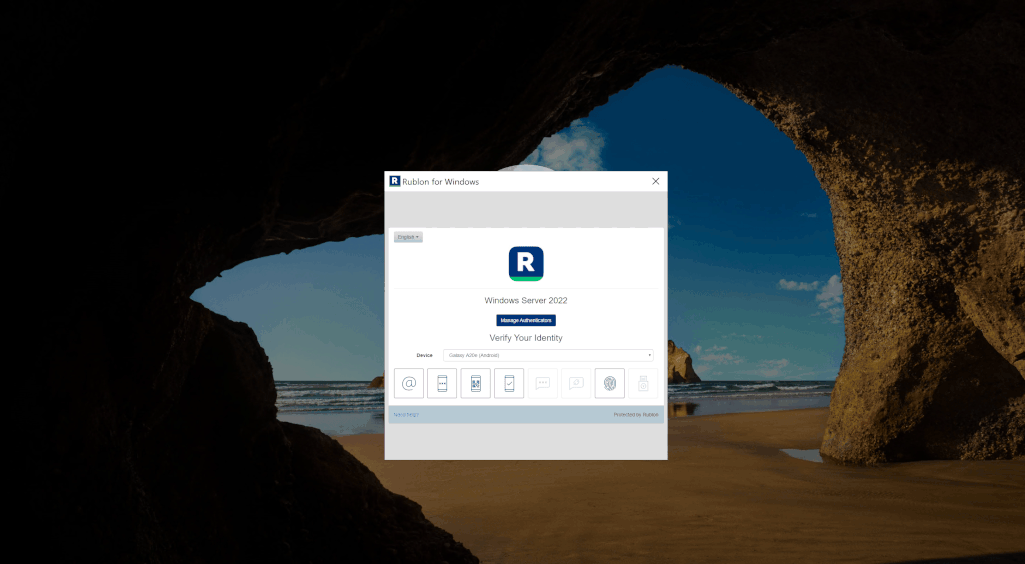Click the Rublon for Windows title text
This screenshot has height=564, width=1025.
pos(441,182)
